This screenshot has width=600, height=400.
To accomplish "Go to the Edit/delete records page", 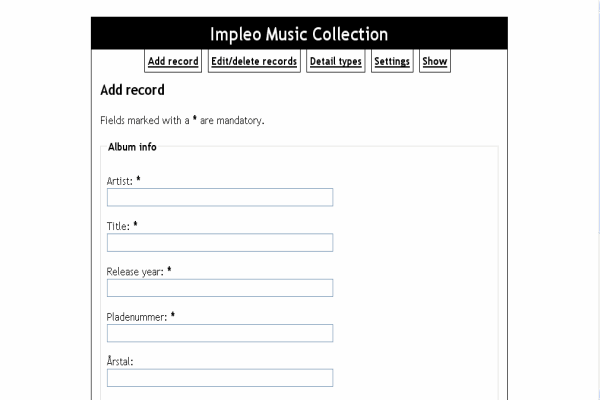I will pos(254,61).
